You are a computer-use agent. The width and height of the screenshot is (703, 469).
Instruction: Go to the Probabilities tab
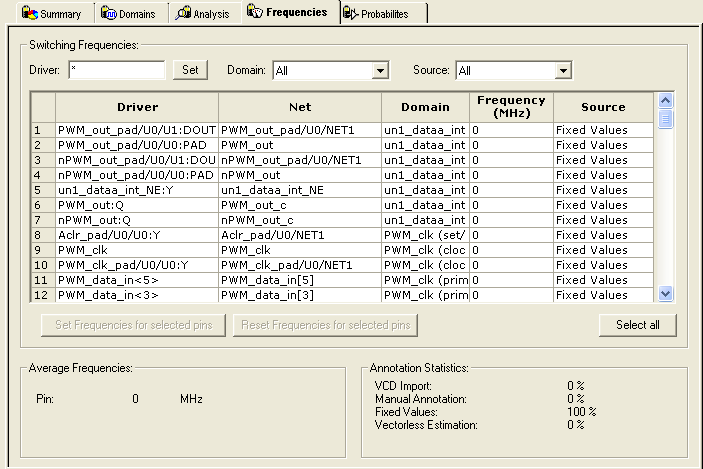tap(382, 14)
